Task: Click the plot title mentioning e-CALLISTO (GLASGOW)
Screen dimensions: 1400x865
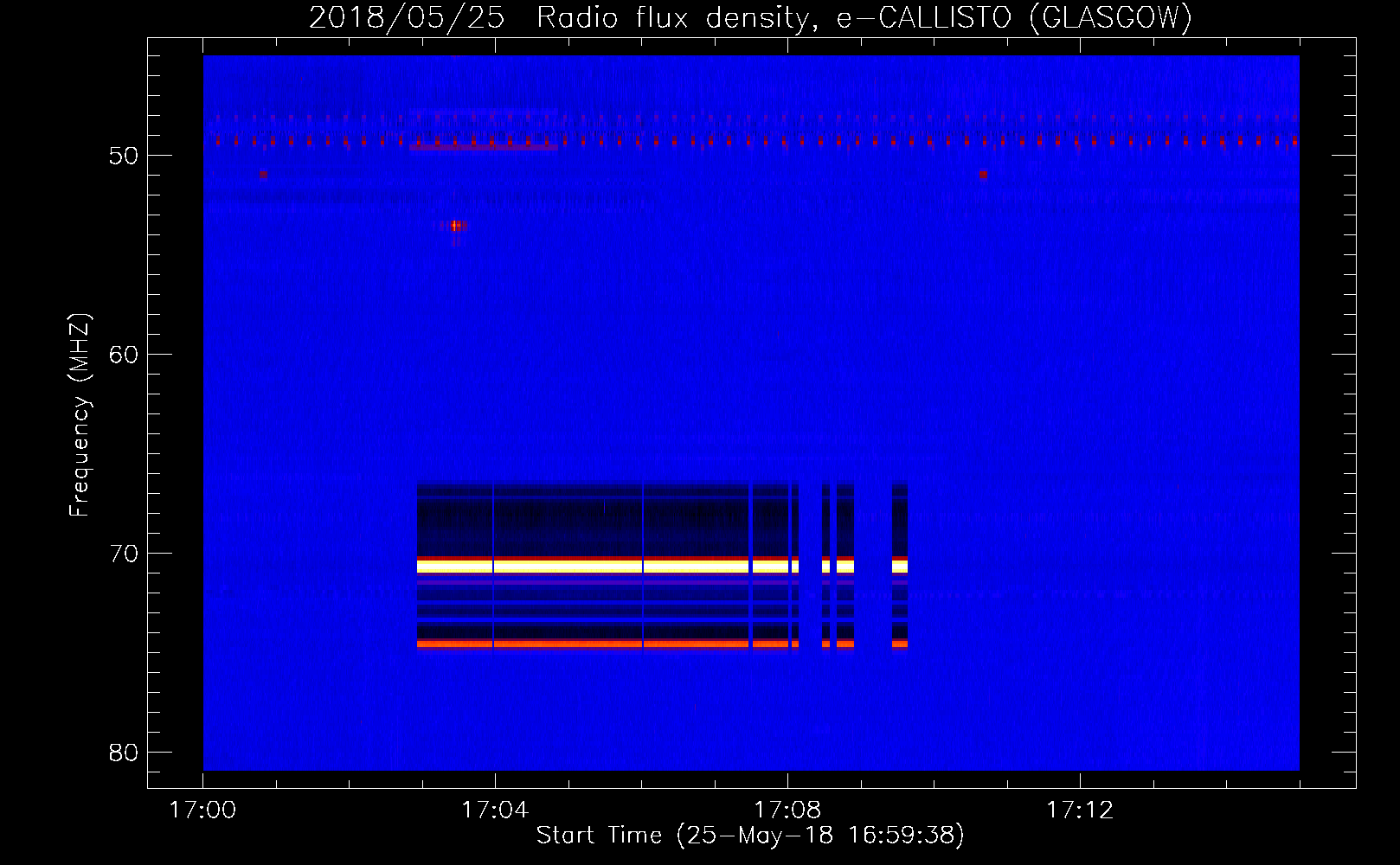Action: [x=750, y=17]
